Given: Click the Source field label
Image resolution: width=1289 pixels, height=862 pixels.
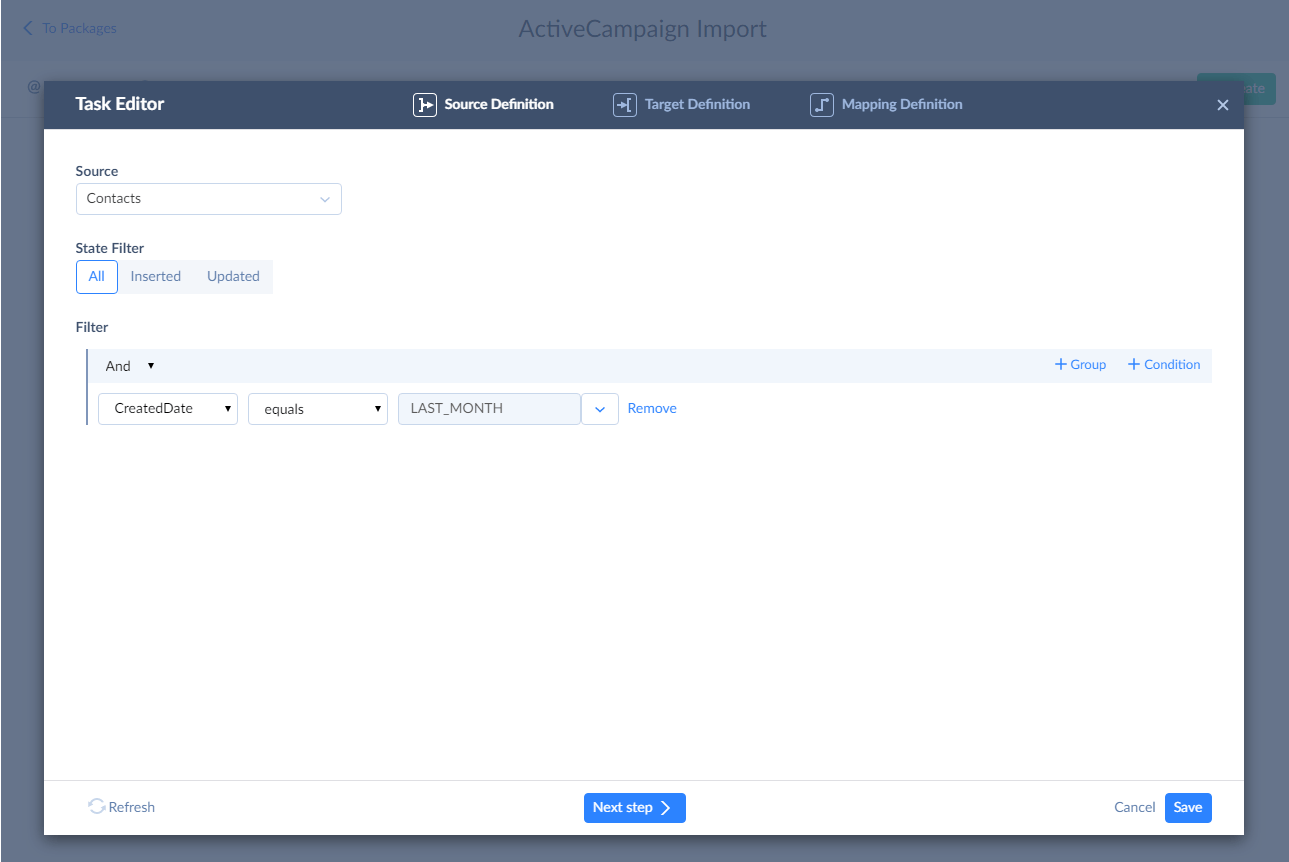Looking at the screenshot, I should pos(97,171).
